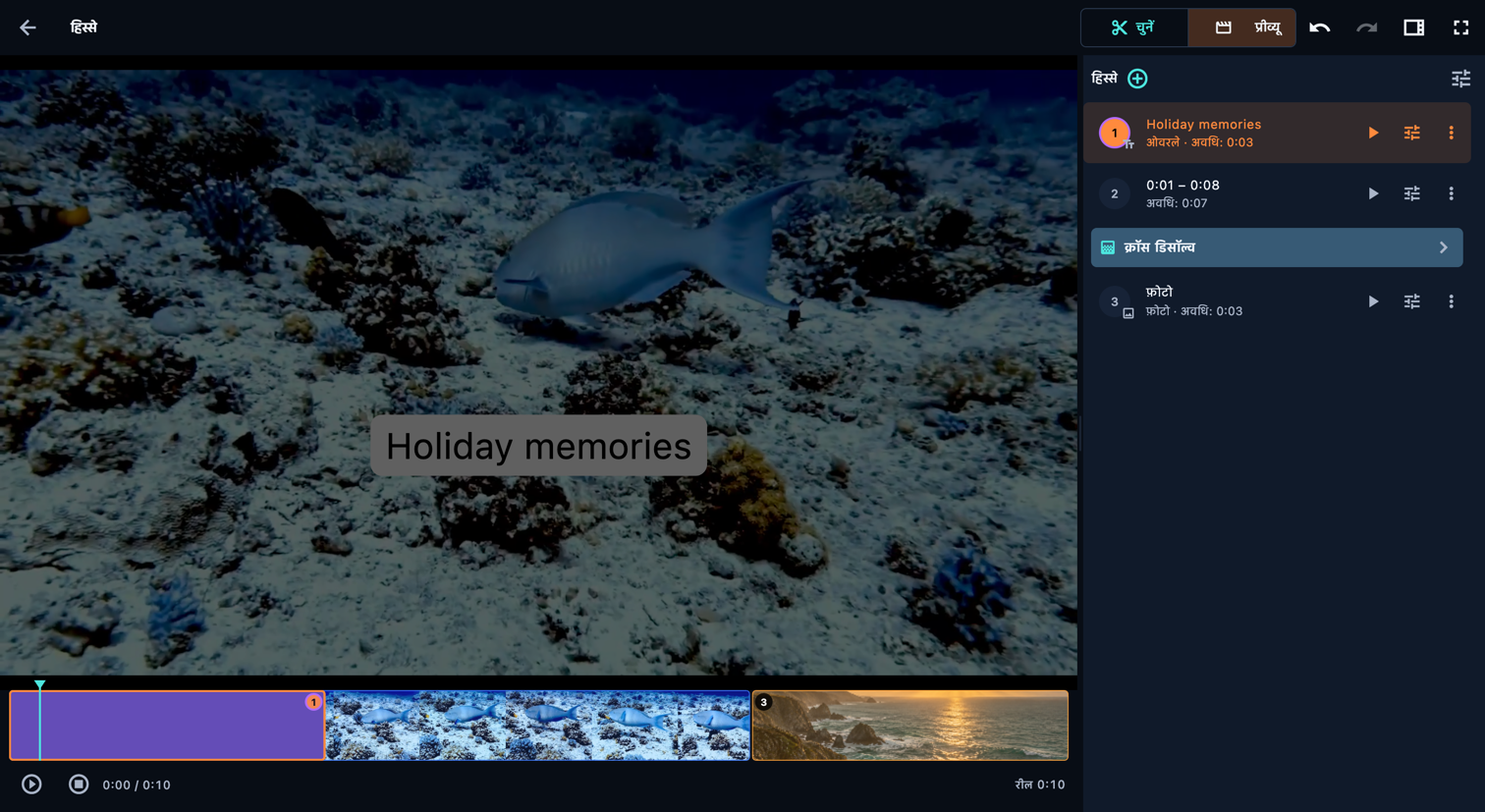This screenshot has height=812, width=1485.
Task: Open adjustments for Holiday memories
Action: 1411,133
